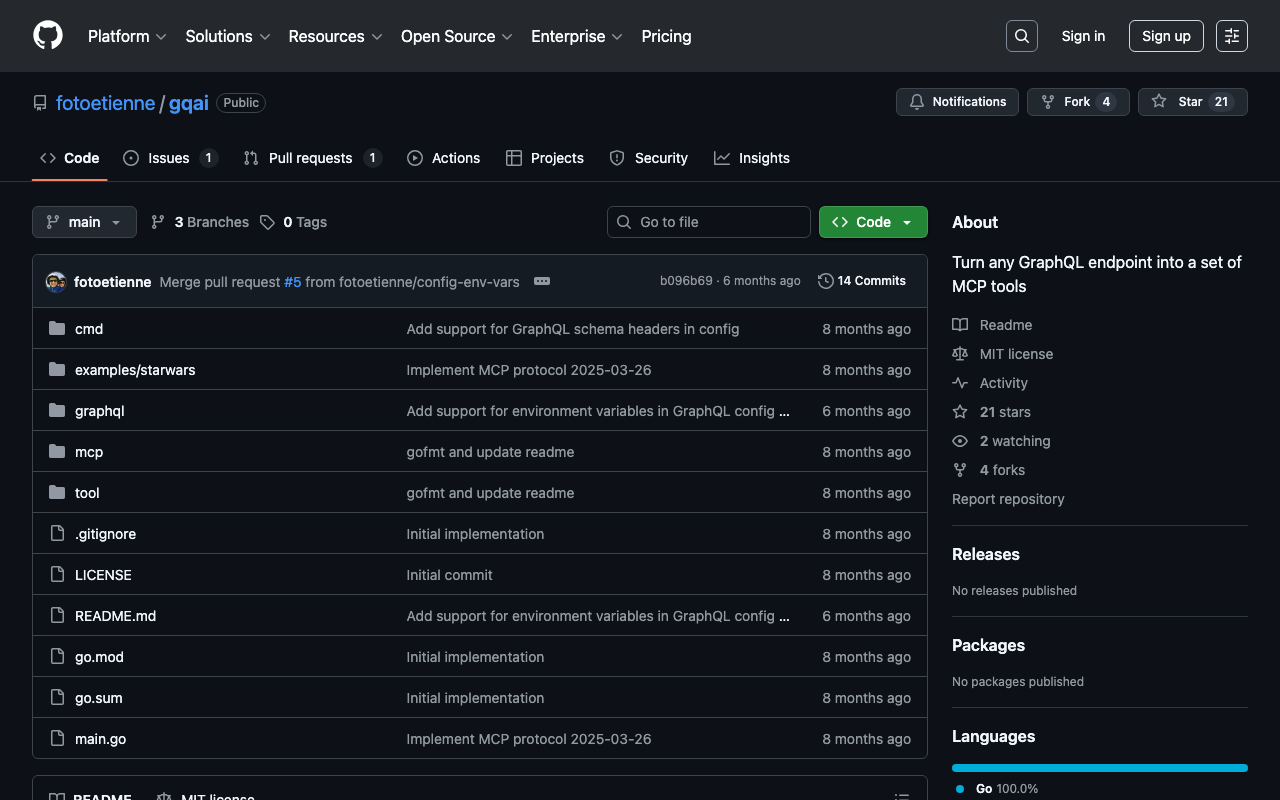Expand the Platform navigation menu
1280x800 pixels.
coord(127,36)
